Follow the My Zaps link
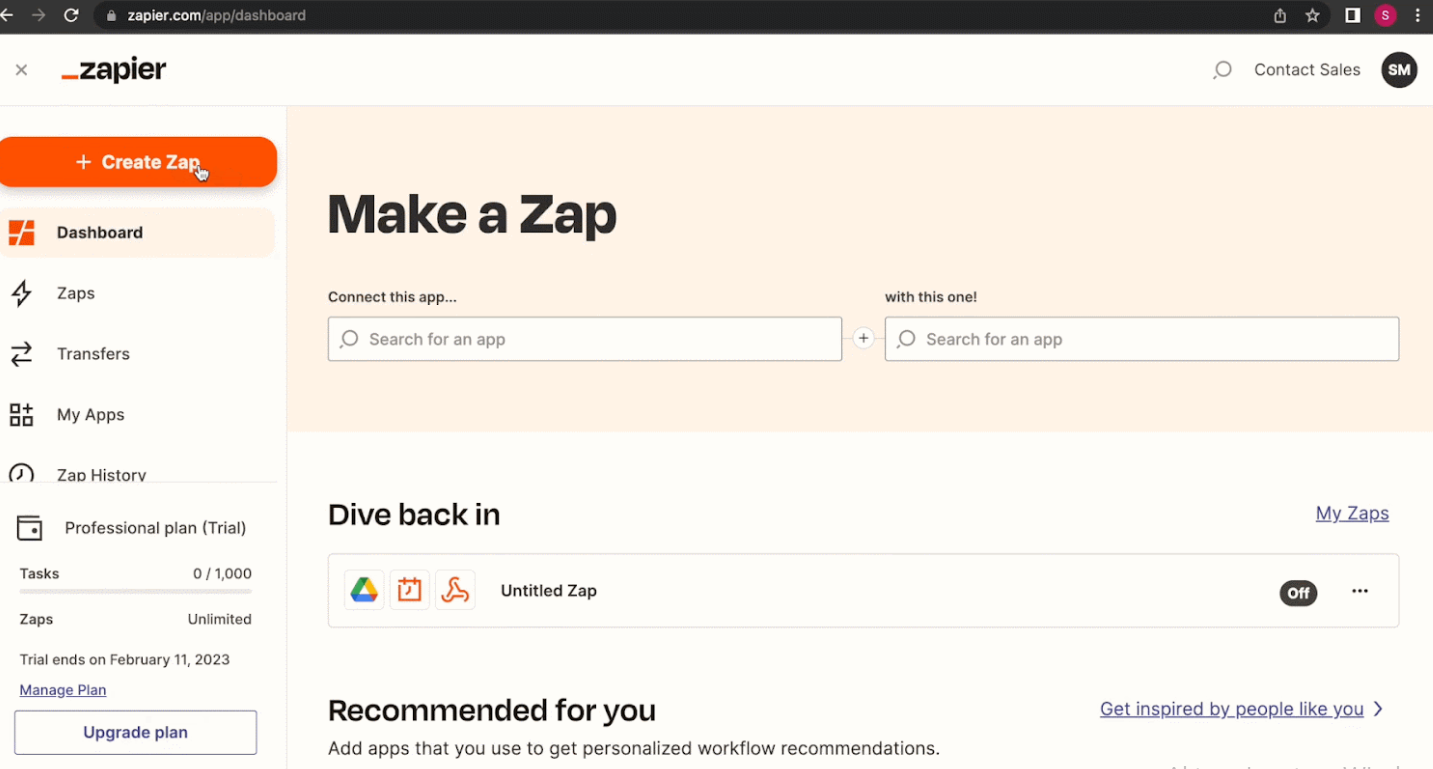 tap(1351, 513)
